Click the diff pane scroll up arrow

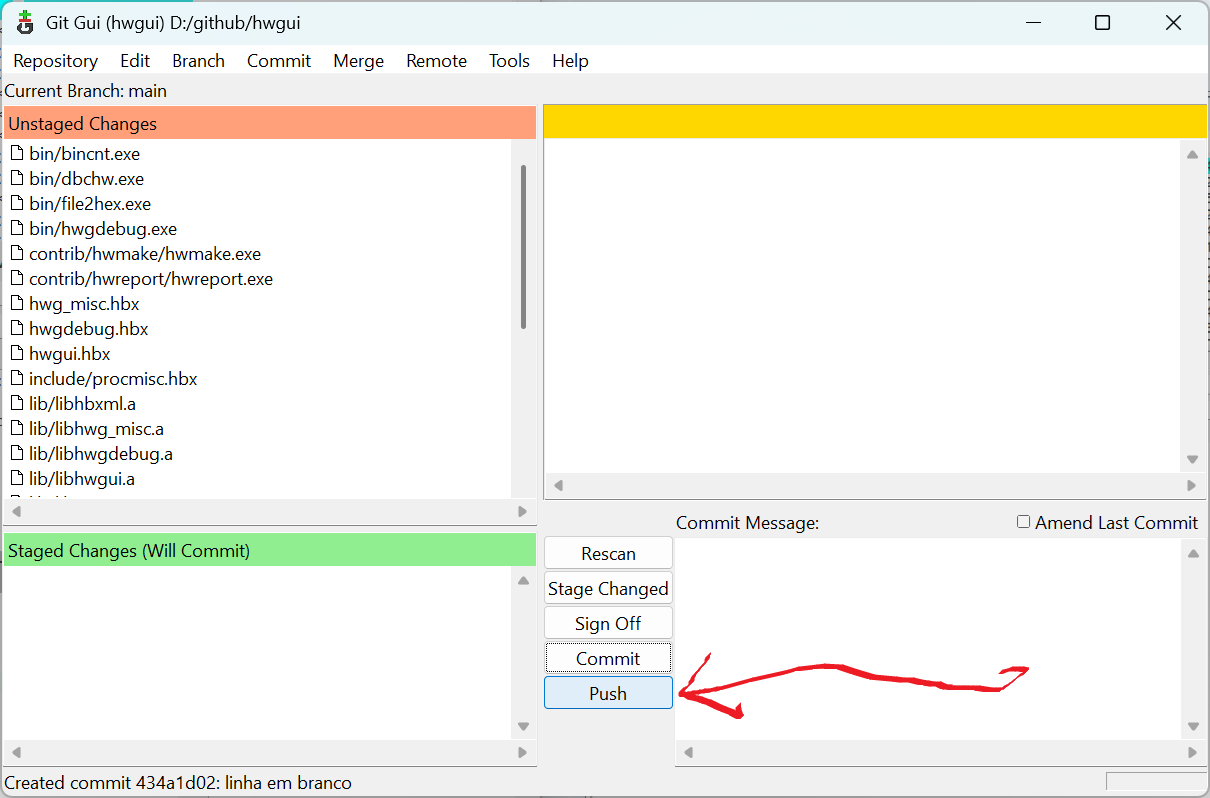coord(1192,154)
